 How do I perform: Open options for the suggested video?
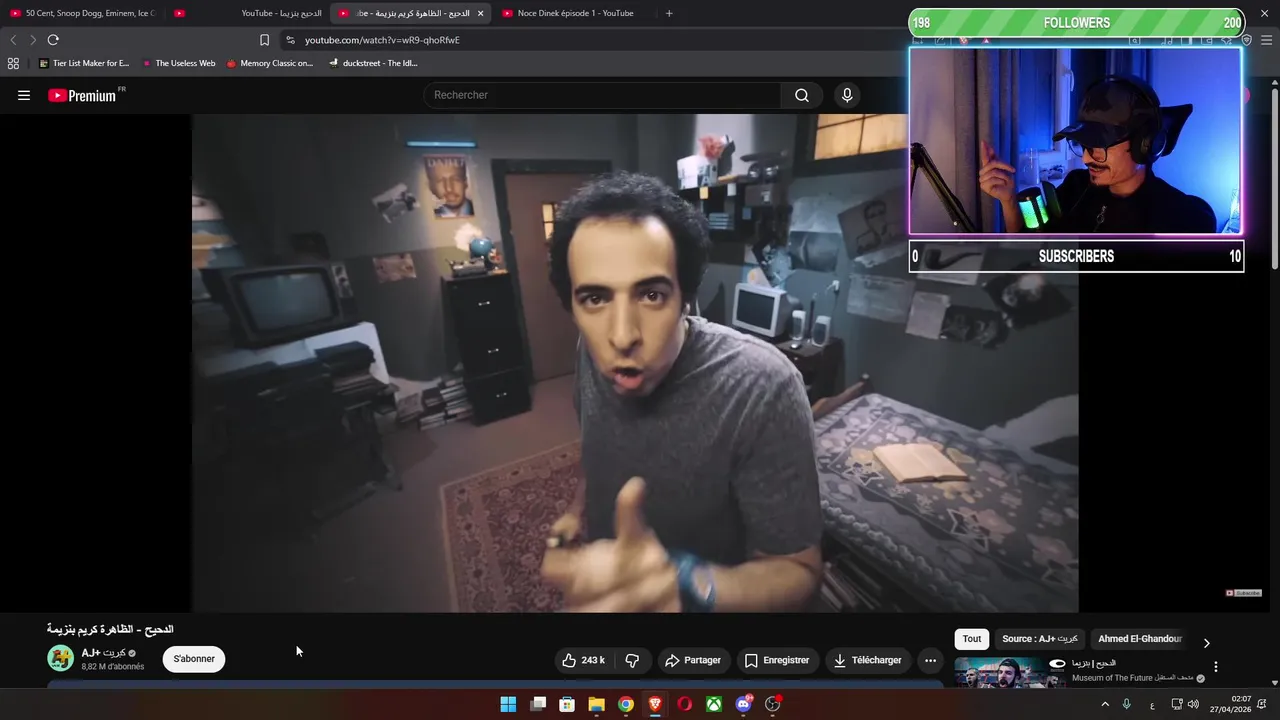coord(1216,667)
